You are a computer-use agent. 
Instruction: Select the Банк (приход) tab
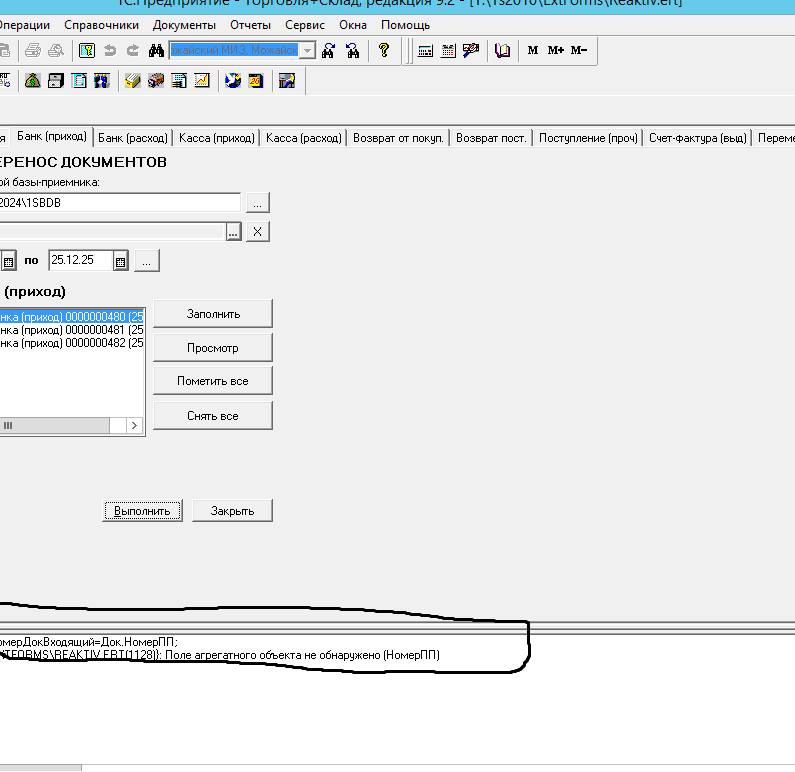(52, 136)
